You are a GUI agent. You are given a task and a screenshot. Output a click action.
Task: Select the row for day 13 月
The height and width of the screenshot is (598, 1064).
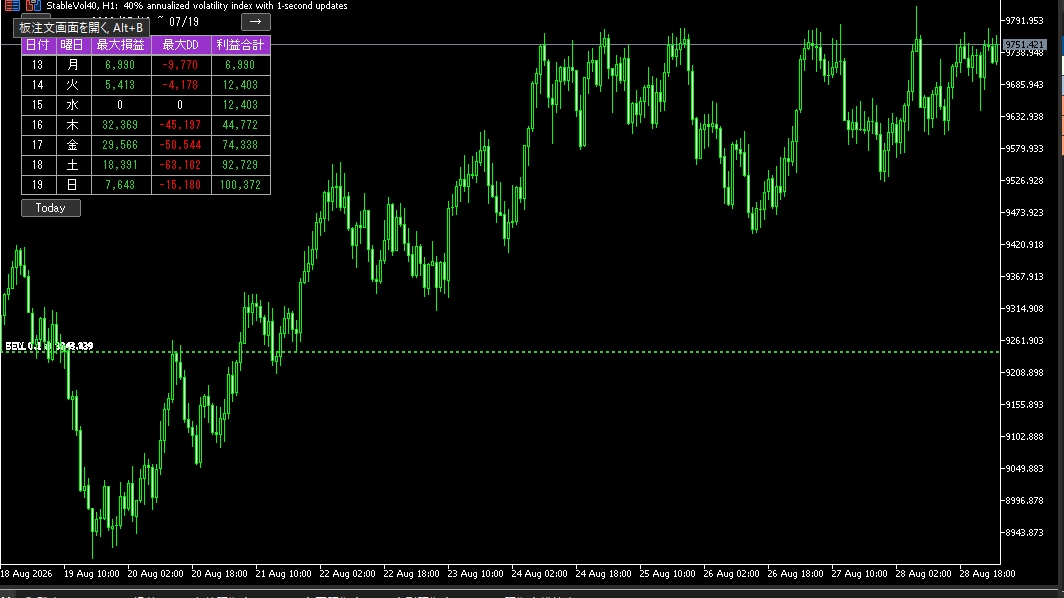[x=146, y=65]
